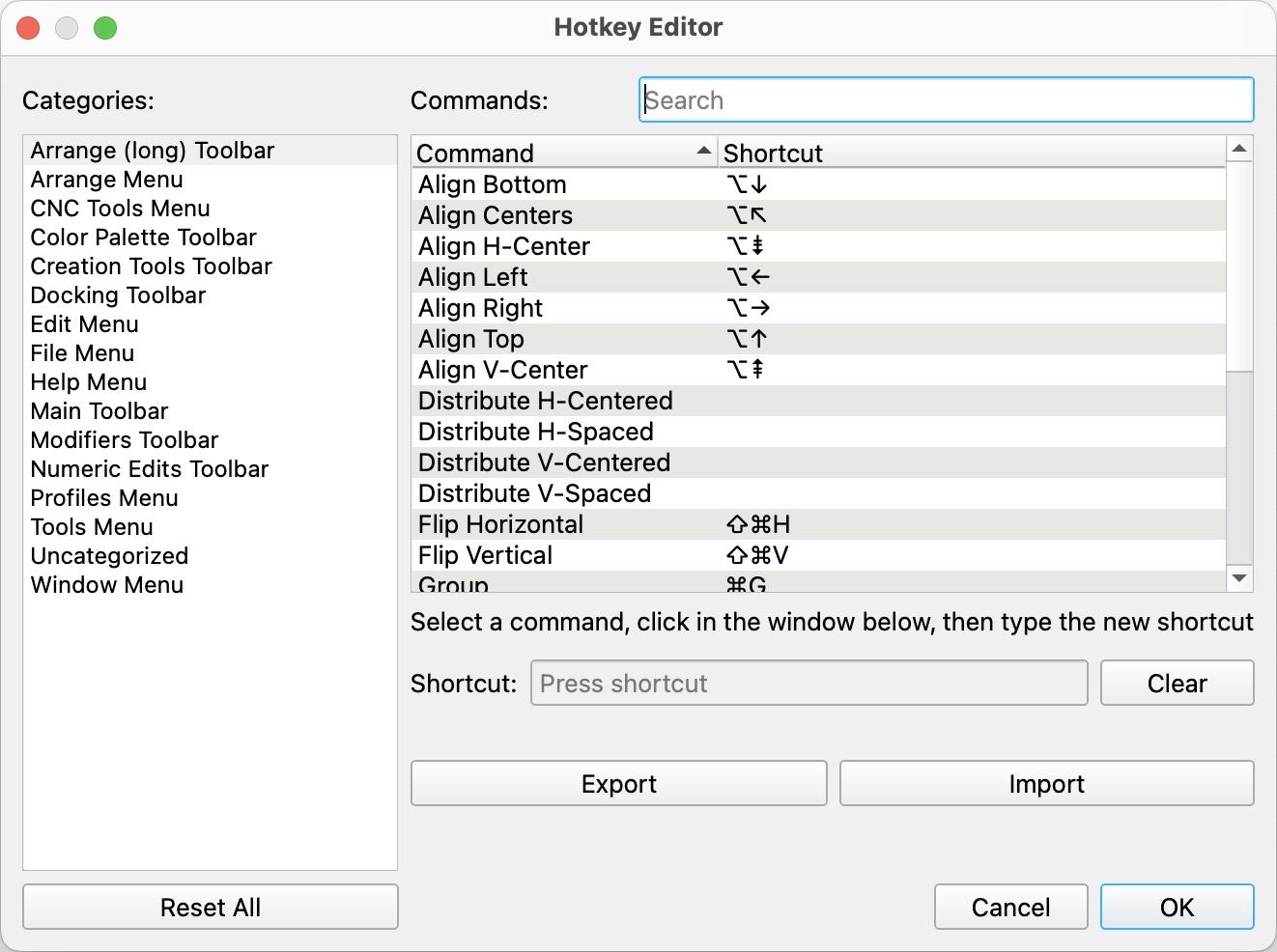Sort by the Command column header
Viewport: 1277px width, 952px height.
[x=563, y=154]
